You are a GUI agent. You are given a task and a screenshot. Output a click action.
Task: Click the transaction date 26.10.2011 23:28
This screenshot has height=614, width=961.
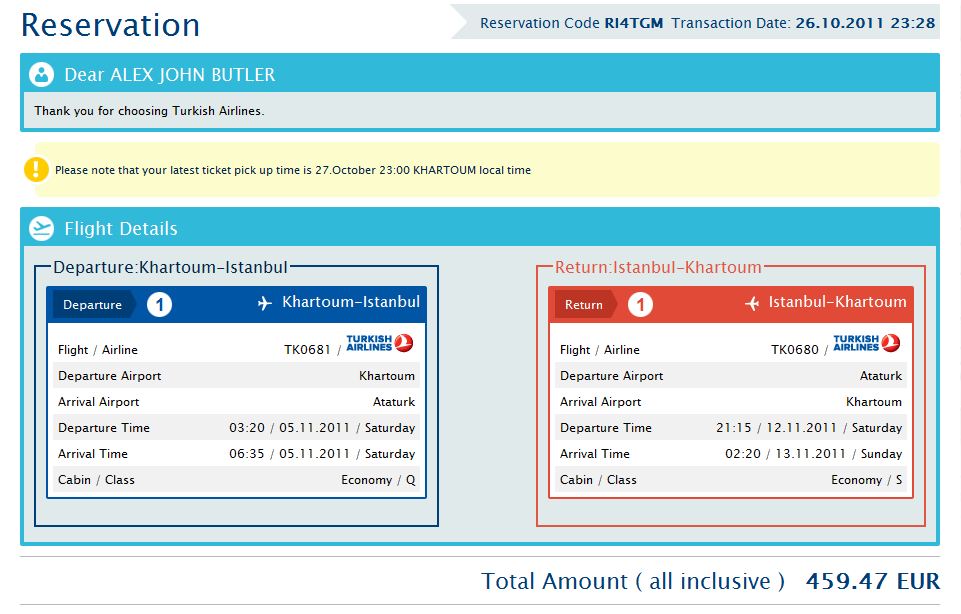coord(865,23)
